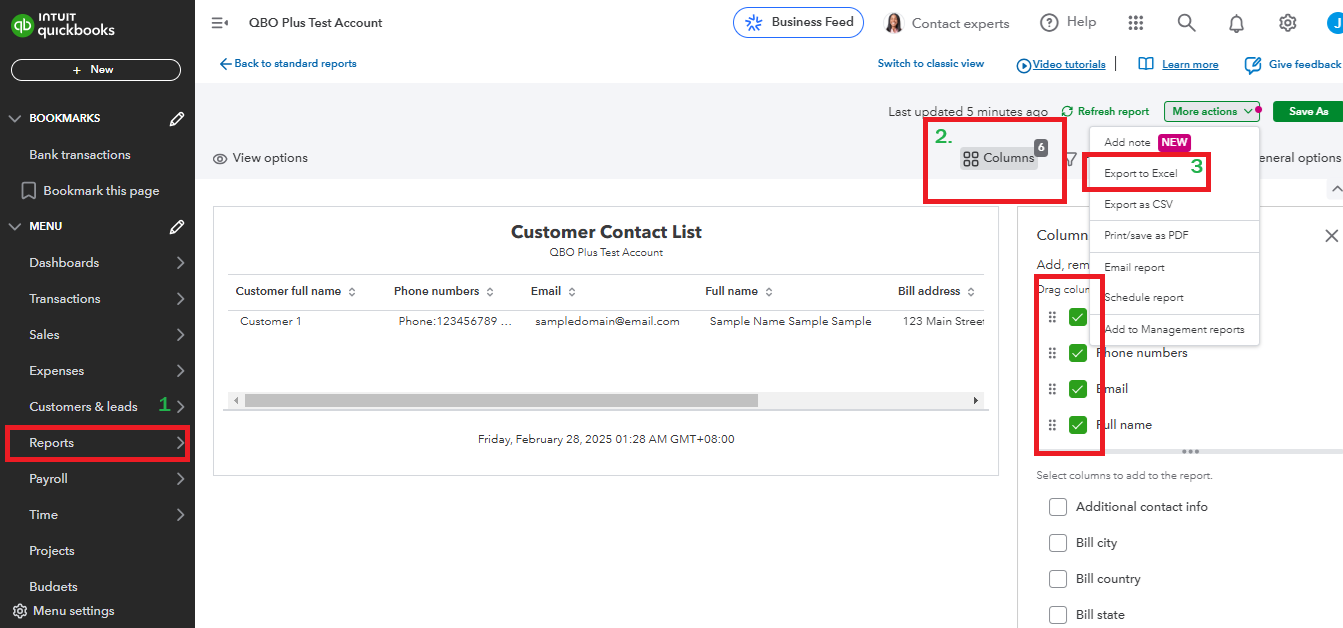Click the green Save As button
1343x628 pixels.
tap(1307, 112)
